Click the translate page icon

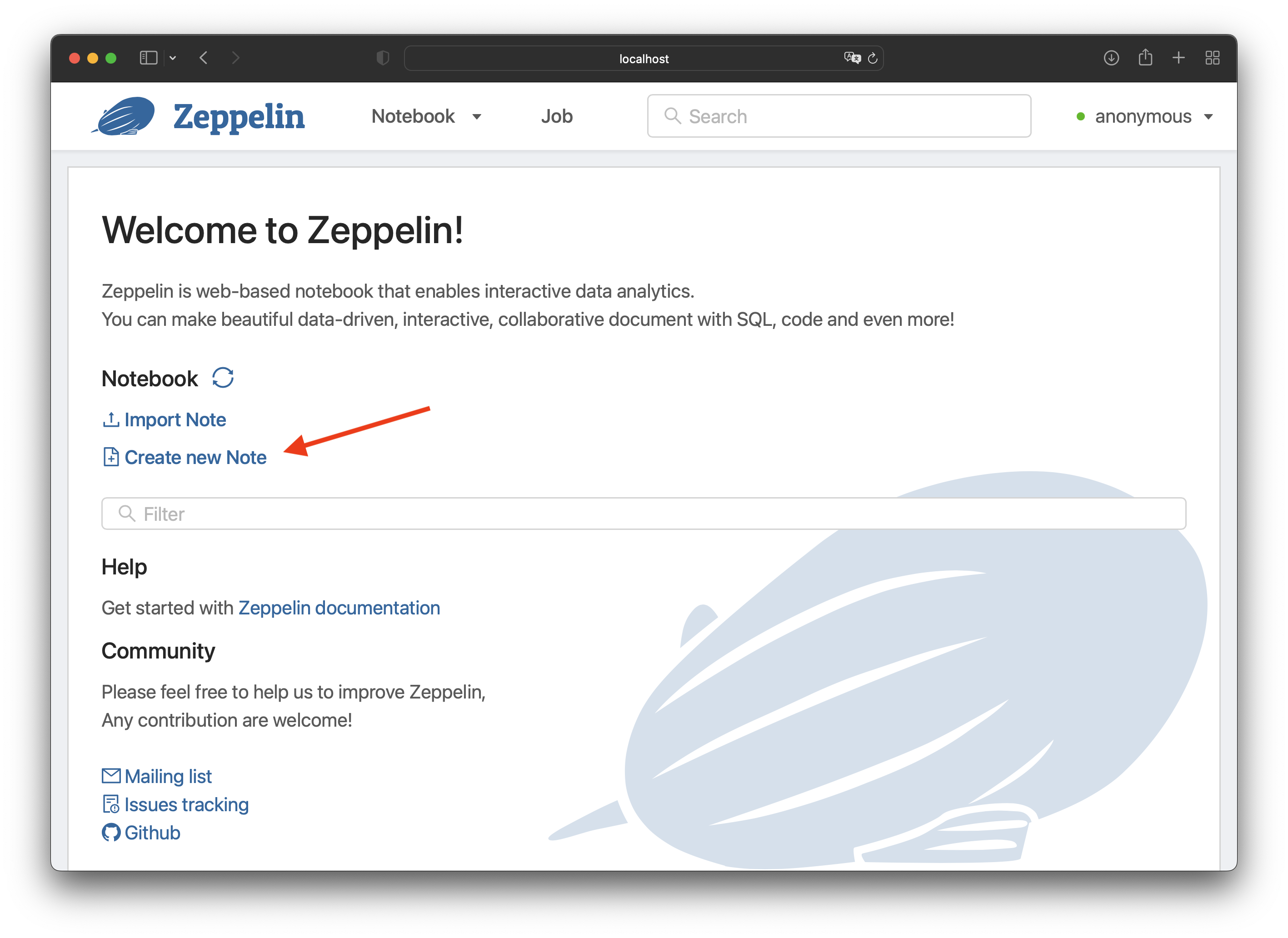(852, 58)
